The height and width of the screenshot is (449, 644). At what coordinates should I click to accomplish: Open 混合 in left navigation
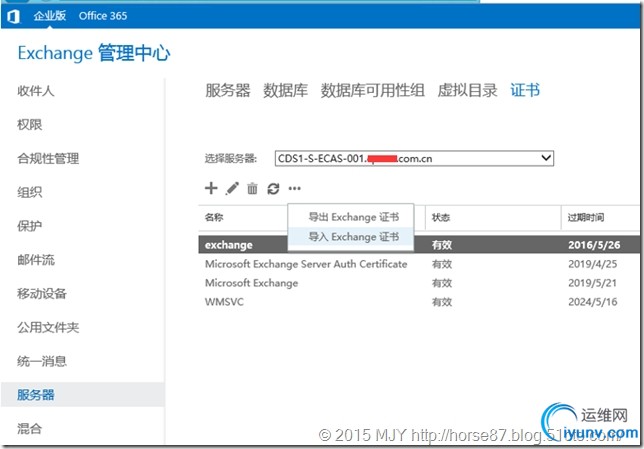30,429
